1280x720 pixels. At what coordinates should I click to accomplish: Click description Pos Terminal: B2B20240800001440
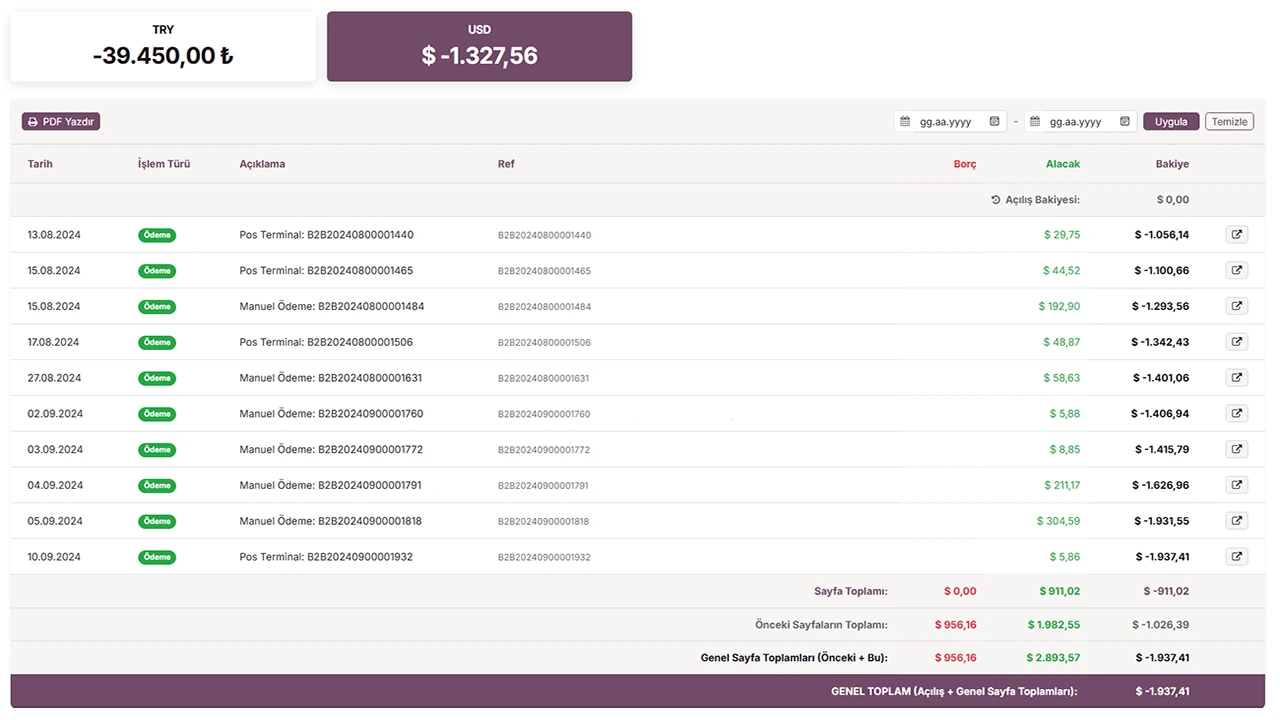coord(326,235)
